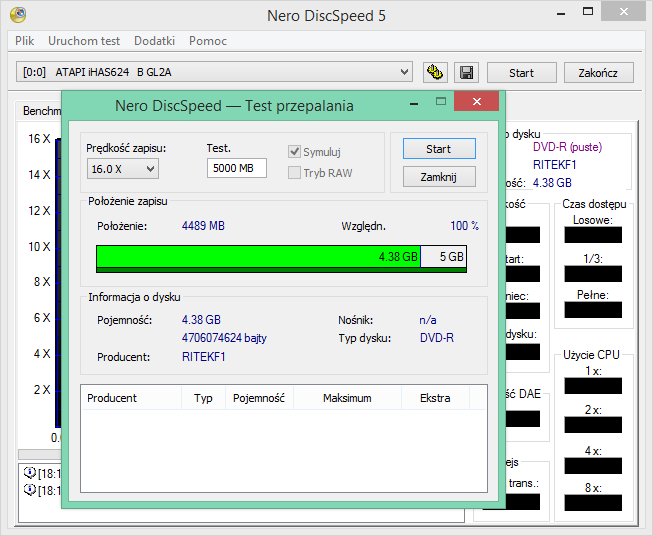Close the Test przepalania dialog
Screen dimensions: 653x536
coord(476,103)
